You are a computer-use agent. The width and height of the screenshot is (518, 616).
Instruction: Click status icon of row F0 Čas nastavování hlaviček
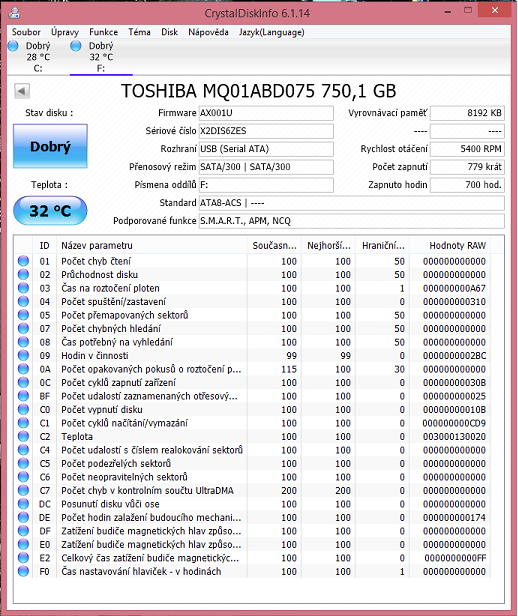pos(24,571)
